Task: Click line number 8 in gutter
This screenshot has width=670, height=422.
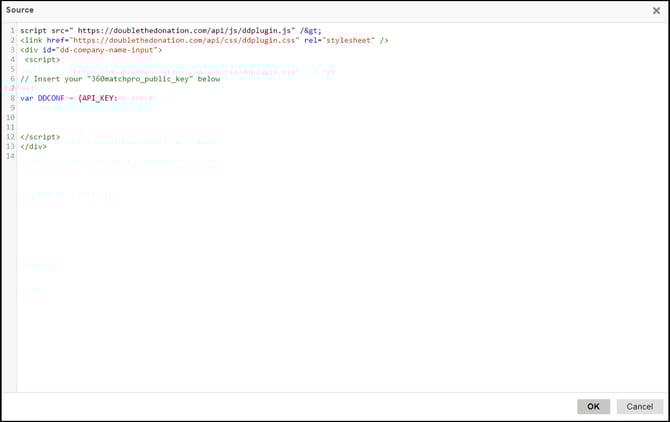Action: (x=11, y=98)
